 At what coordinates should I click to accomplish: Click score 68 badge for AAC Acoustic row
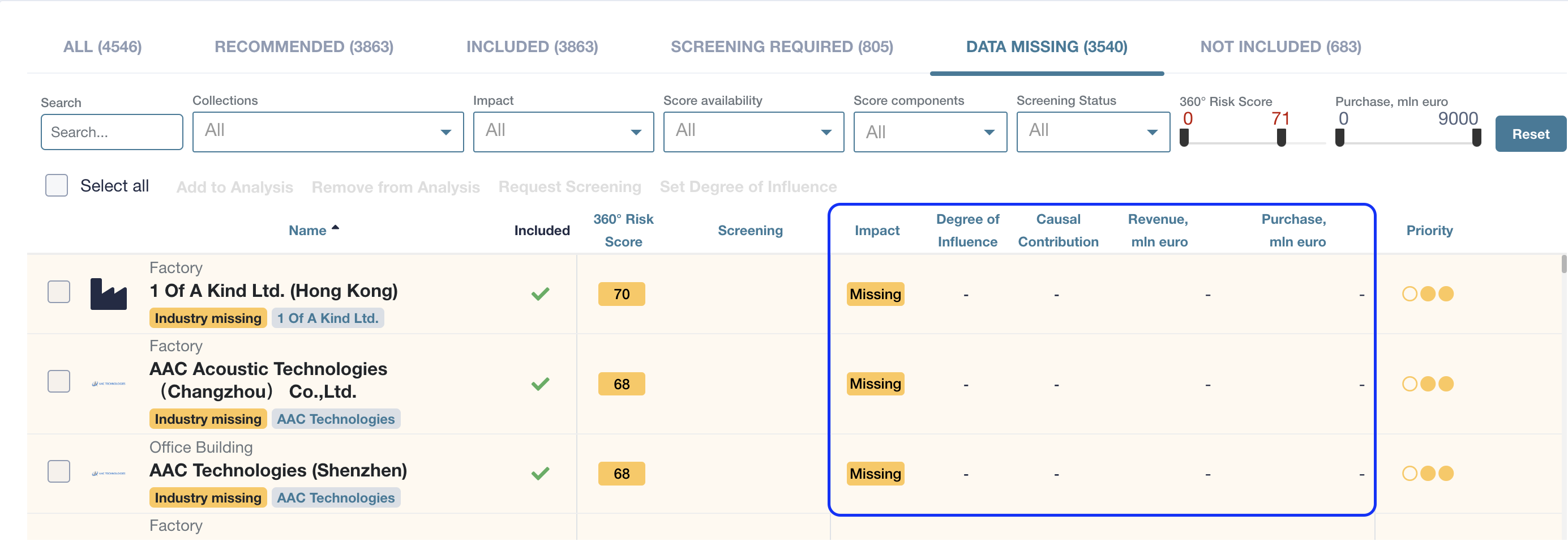tap(622, 384)
